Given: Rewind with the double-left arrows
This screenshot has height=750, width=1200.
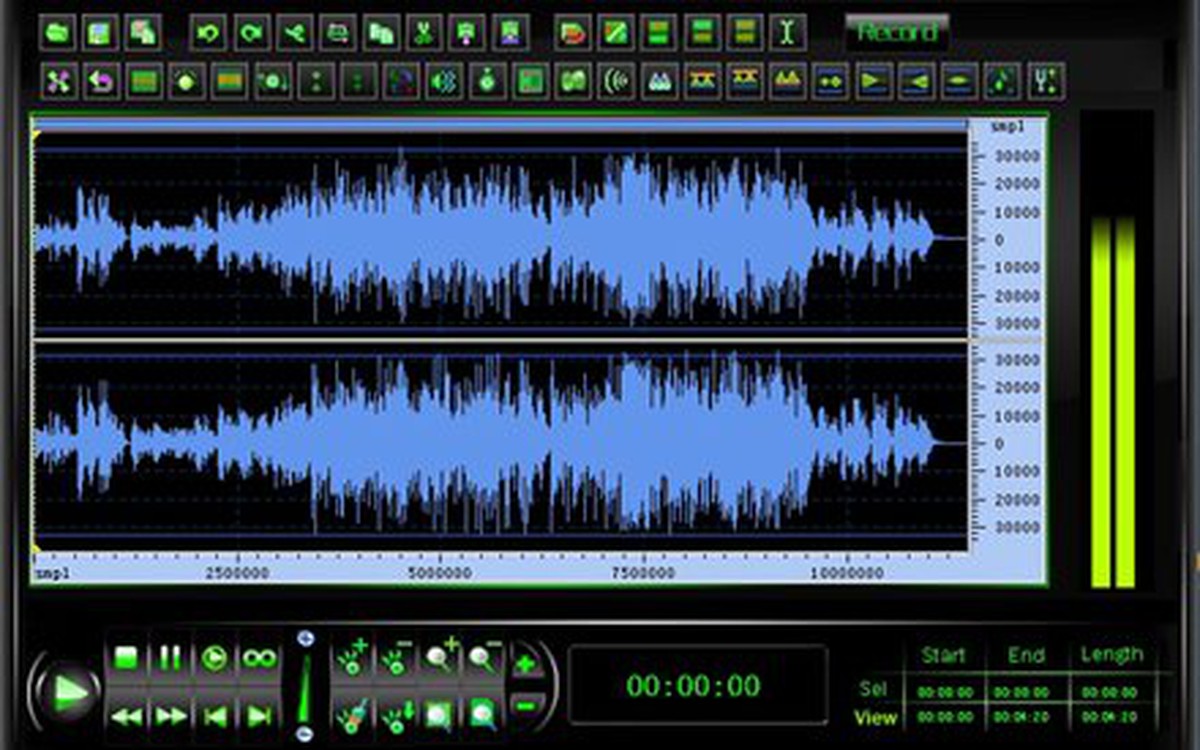Looking at the screenshot, I should (126, 715).
